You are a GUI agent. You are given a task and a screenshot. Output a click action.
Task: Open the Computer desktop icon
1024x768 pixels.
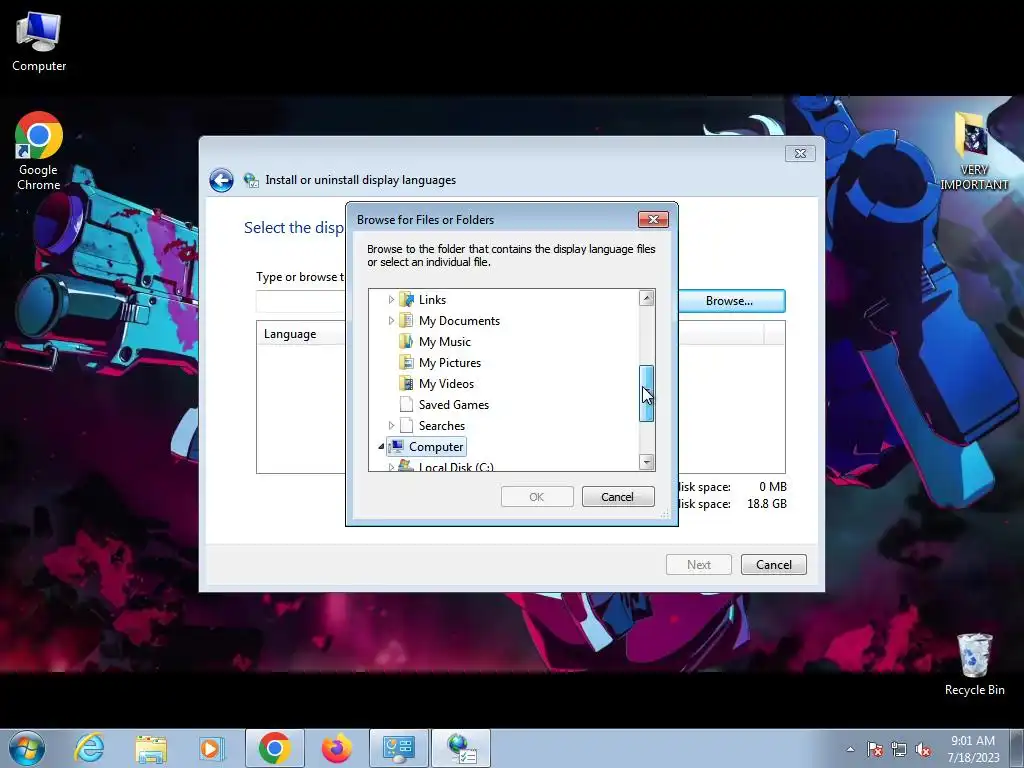pos(39,42)
